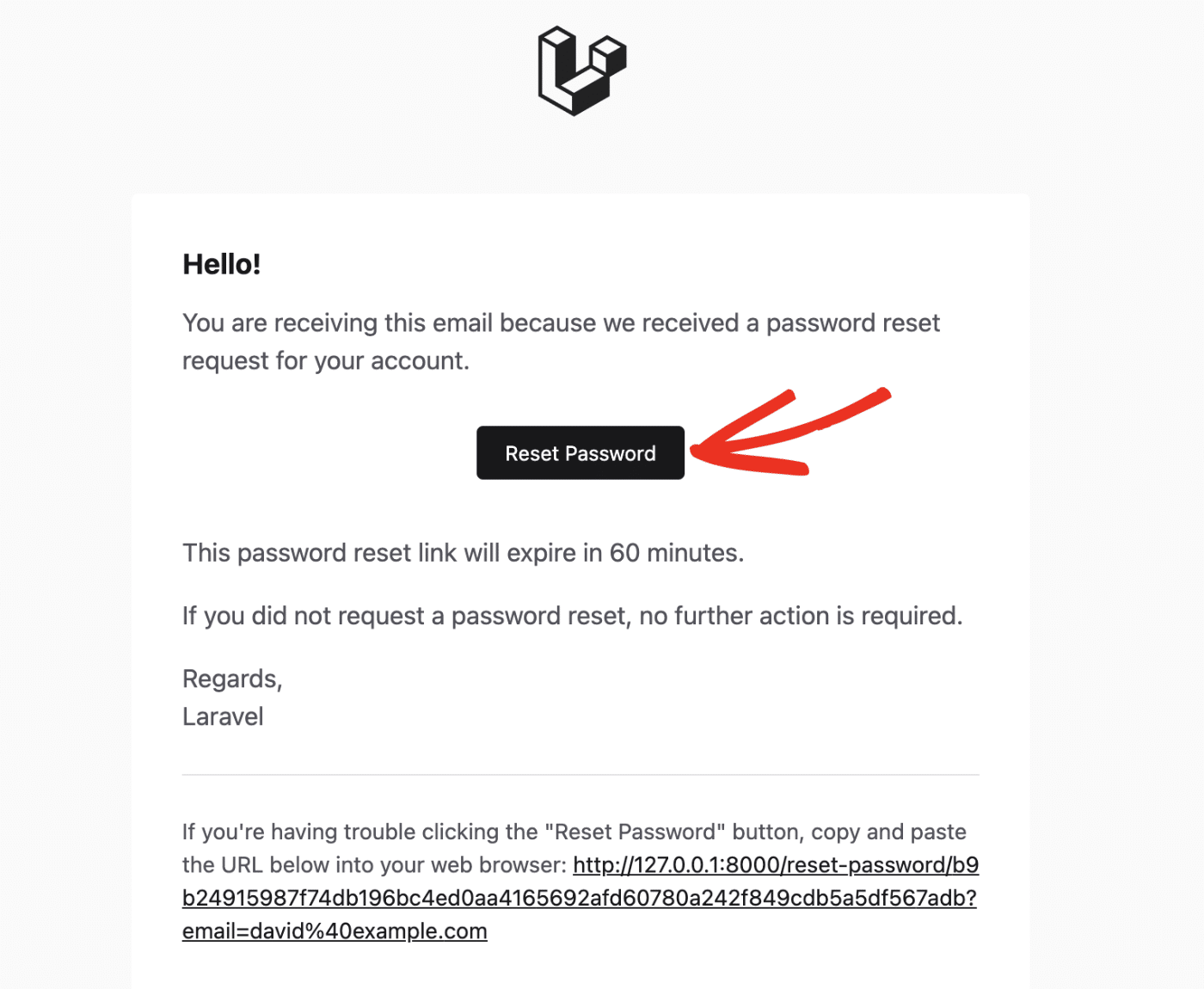Screen dimensions: 1204x989
Task: Click the Reset Password button label text
Action: pyautogui.click(x=580, y=453)
